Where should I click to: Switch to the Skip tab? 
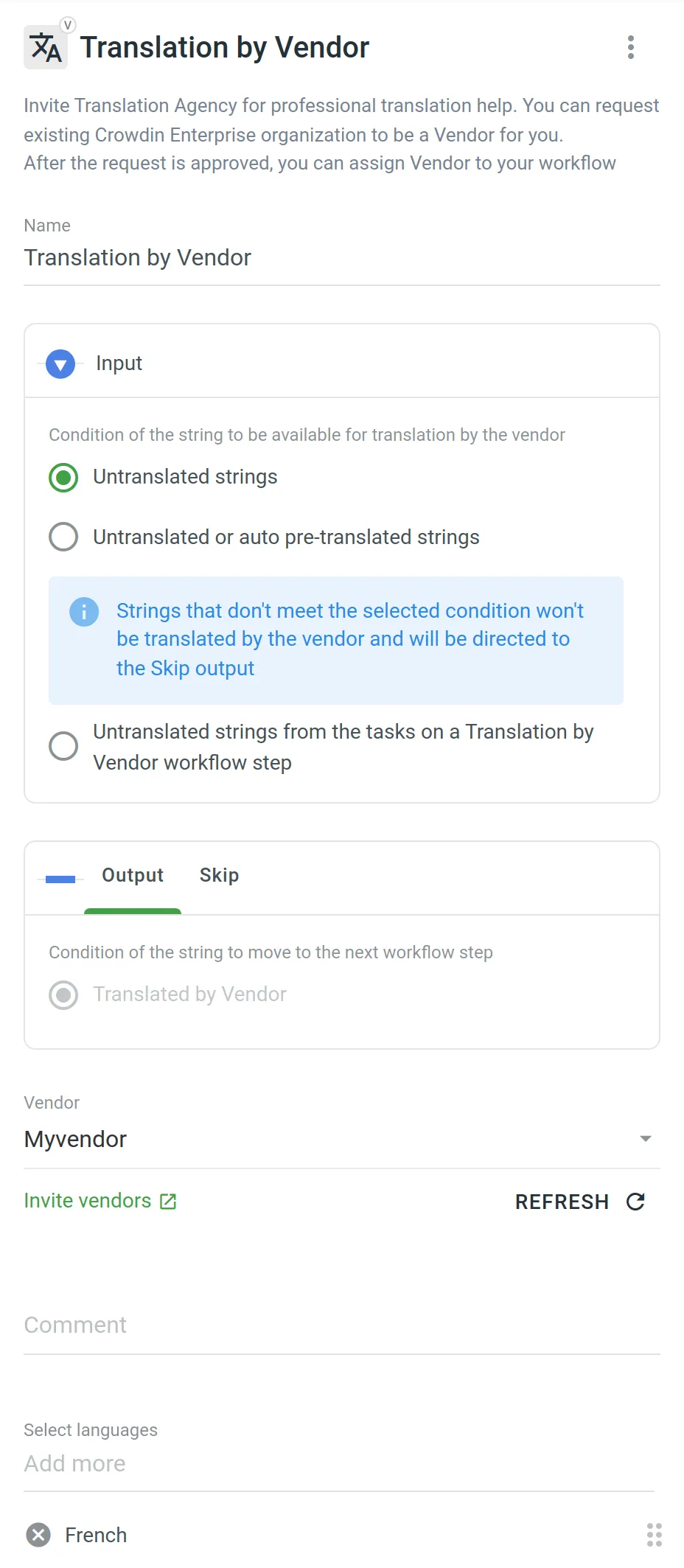coord(218,875)
